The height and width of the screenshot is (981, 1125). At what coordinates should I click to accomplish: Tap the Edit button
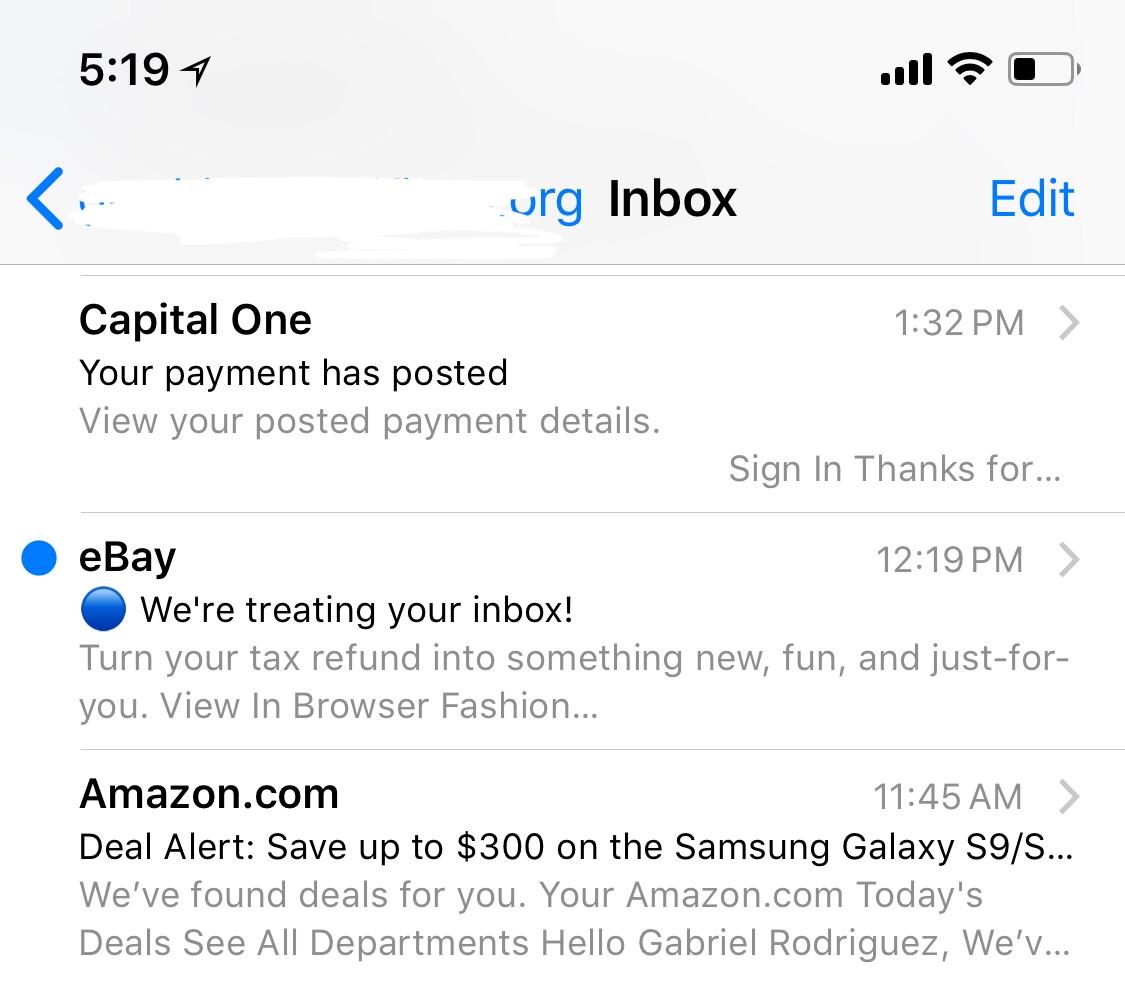(x=1032, y=198)
